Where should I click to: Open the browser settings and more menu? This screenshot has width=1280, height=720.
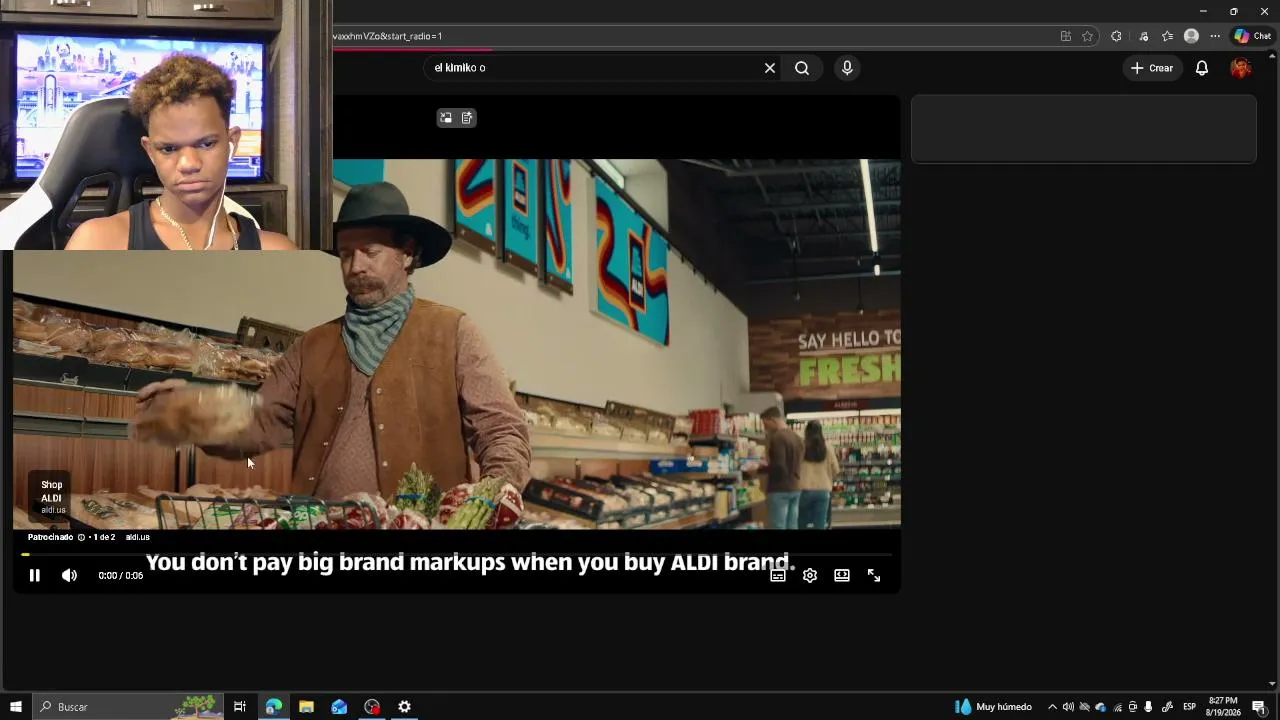[1215, 36]
